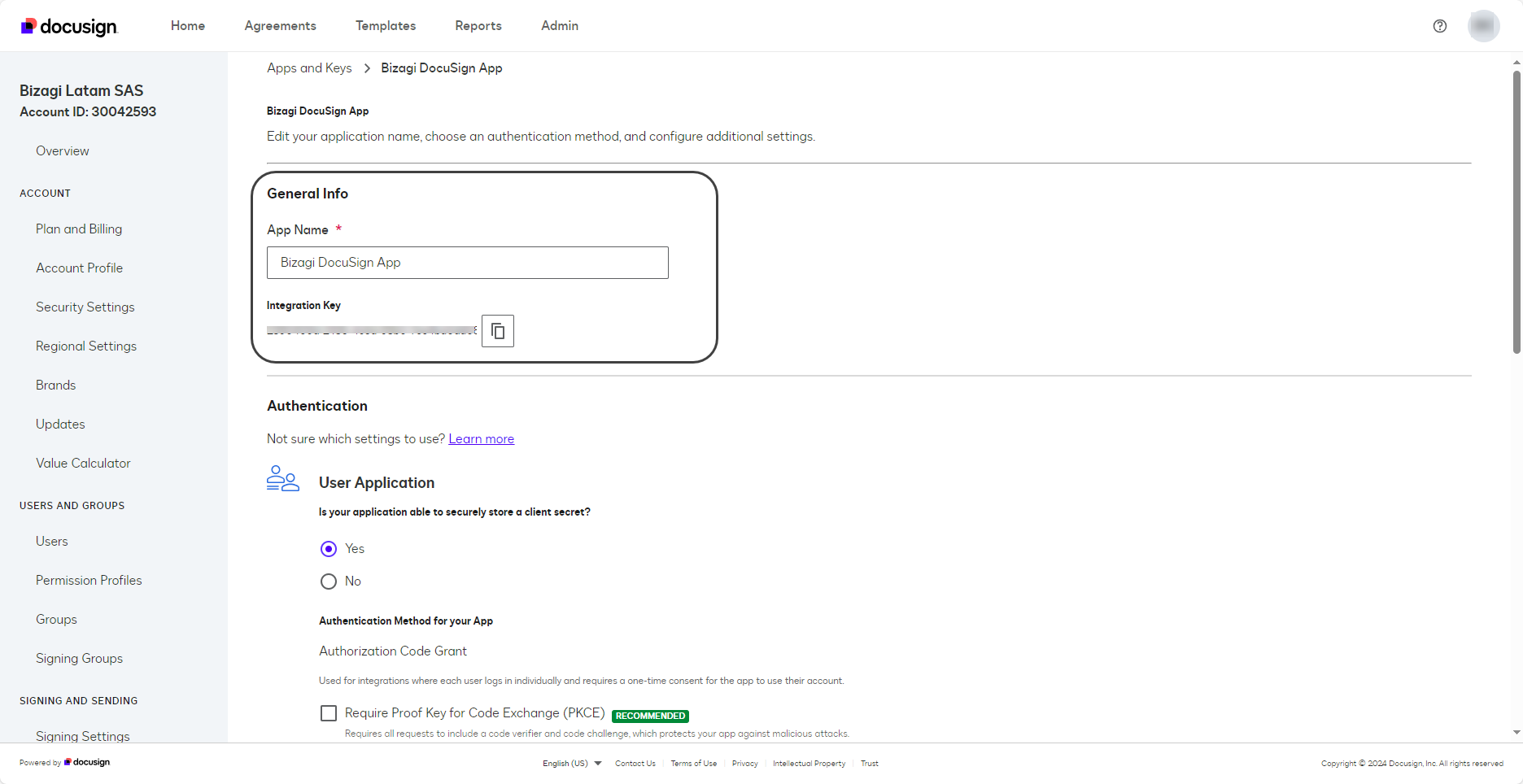Image resolution: width=1523 pixels, height=784 pixels.
Task: Click the Learn more link
Action: (482, 439)
